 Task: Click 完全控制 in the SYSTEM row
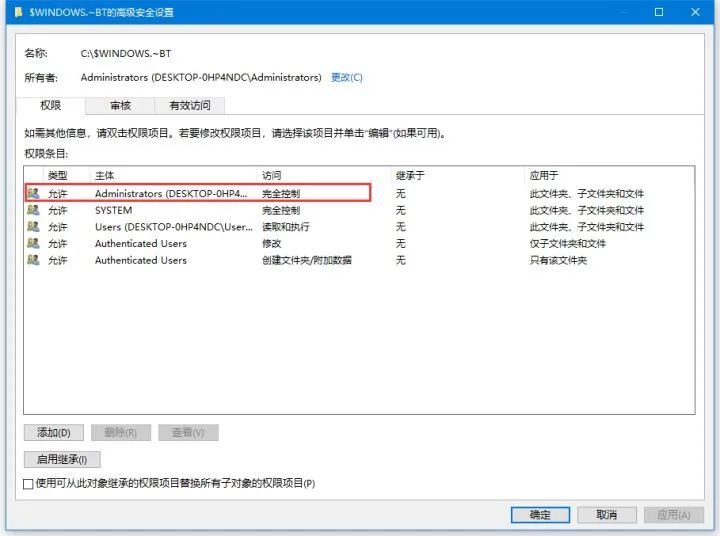(x=281, y=210)
